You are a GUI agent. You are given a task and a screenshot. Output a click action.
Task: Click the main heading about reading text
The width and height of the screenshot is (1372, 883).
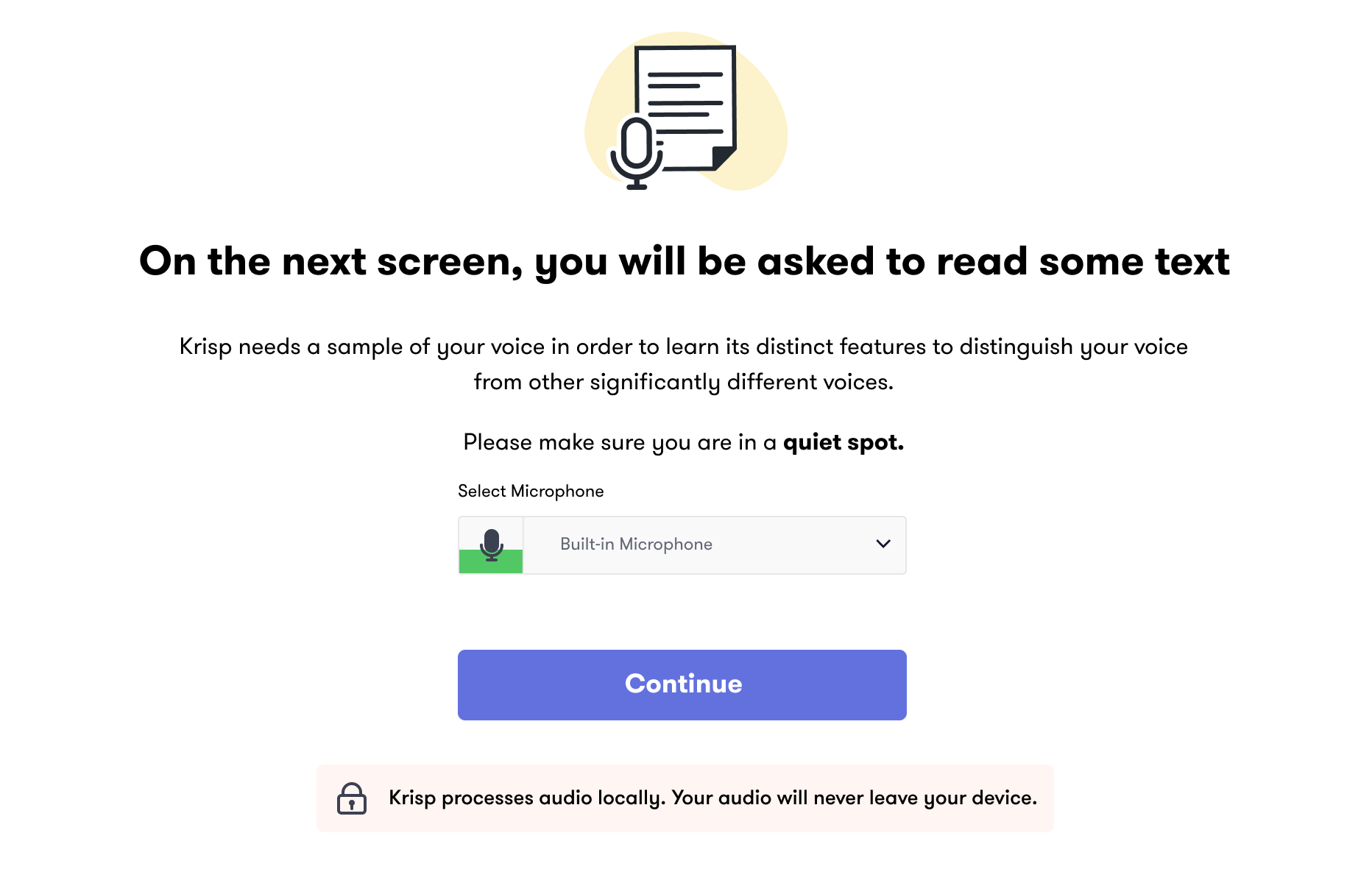[685, 261]
